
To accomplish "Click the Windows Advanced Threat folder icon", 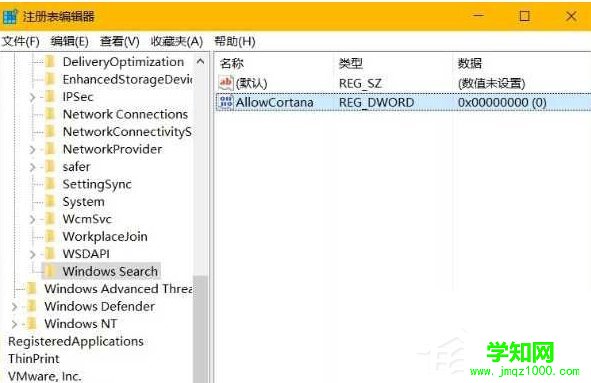I will 32,289.
